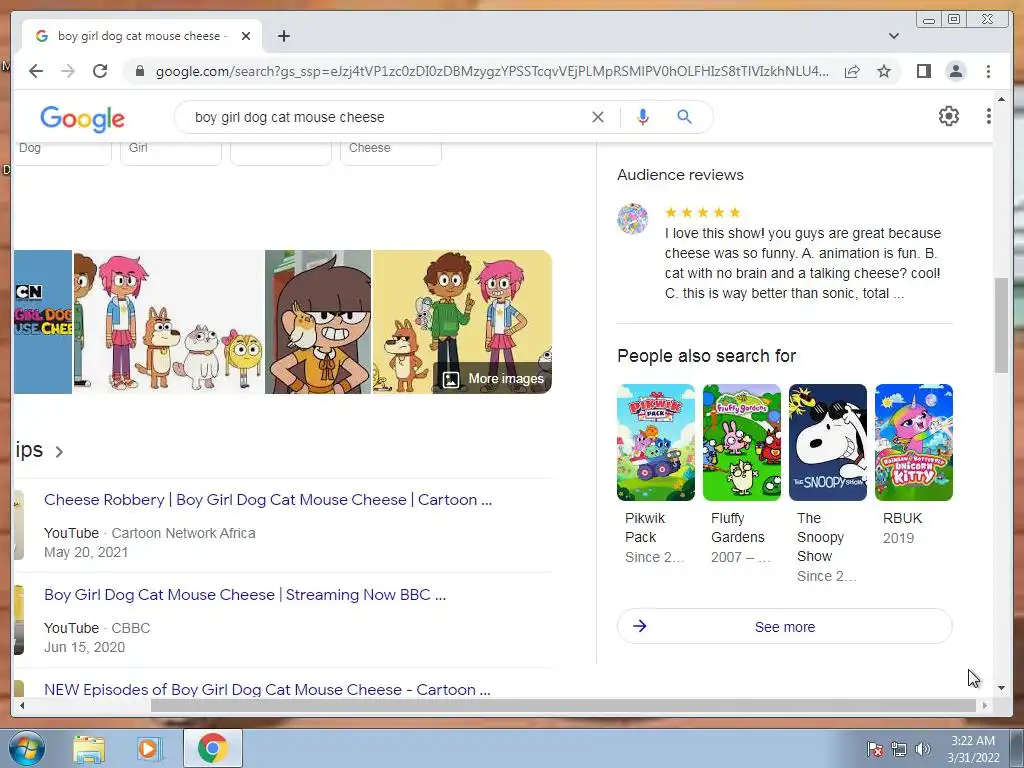Image resolution: width=1024 pixels, height=768 pixels.
Task: Open More images button
Action: (493, 379)
